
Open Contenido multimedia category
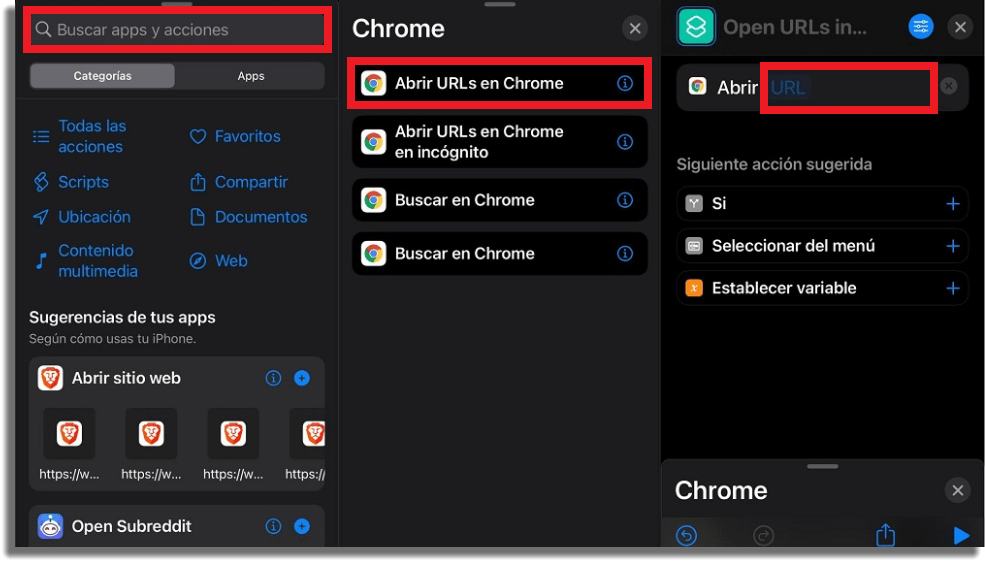[85, 261]
